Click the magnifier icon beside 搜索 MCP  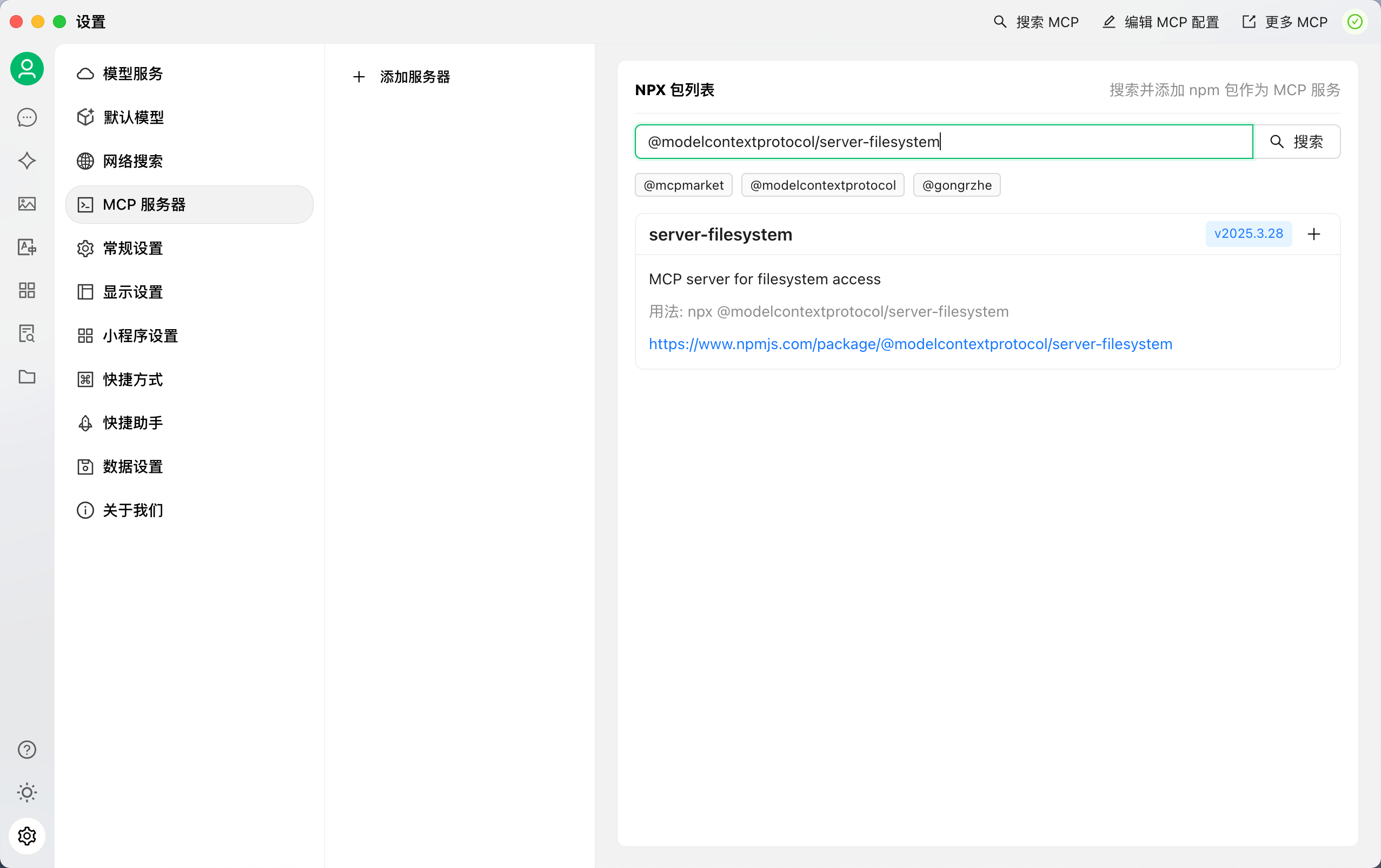pyautogui.click(x=1000, y=22)
